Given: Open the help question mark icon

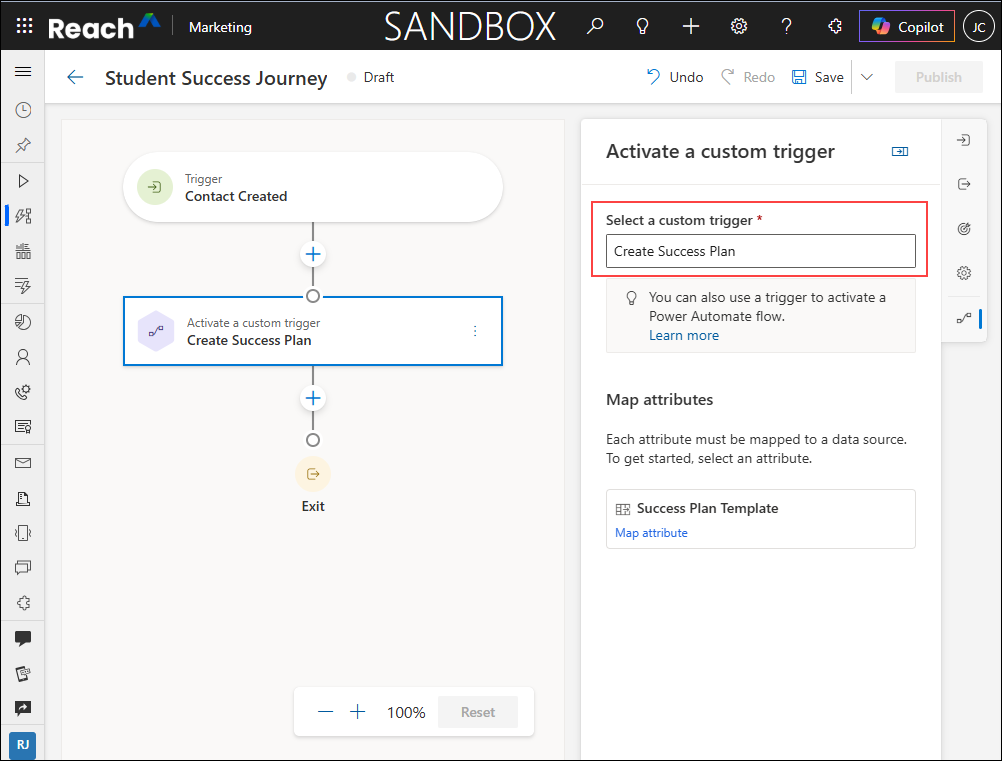Looking at the screenshot, I should (x=787, y=26).
